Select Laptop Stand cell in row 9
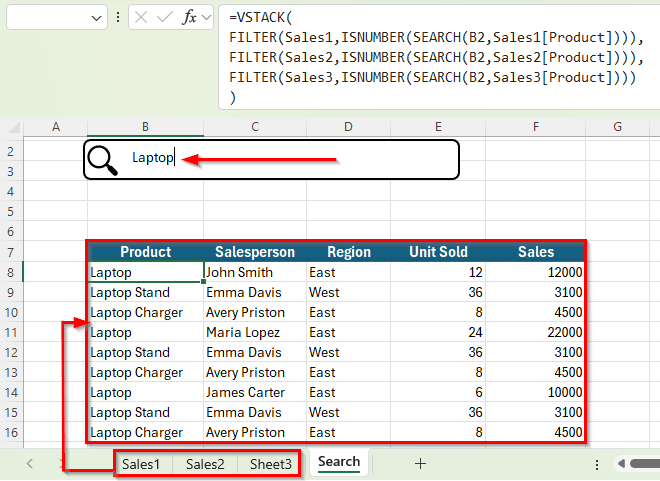 (146, 292)
